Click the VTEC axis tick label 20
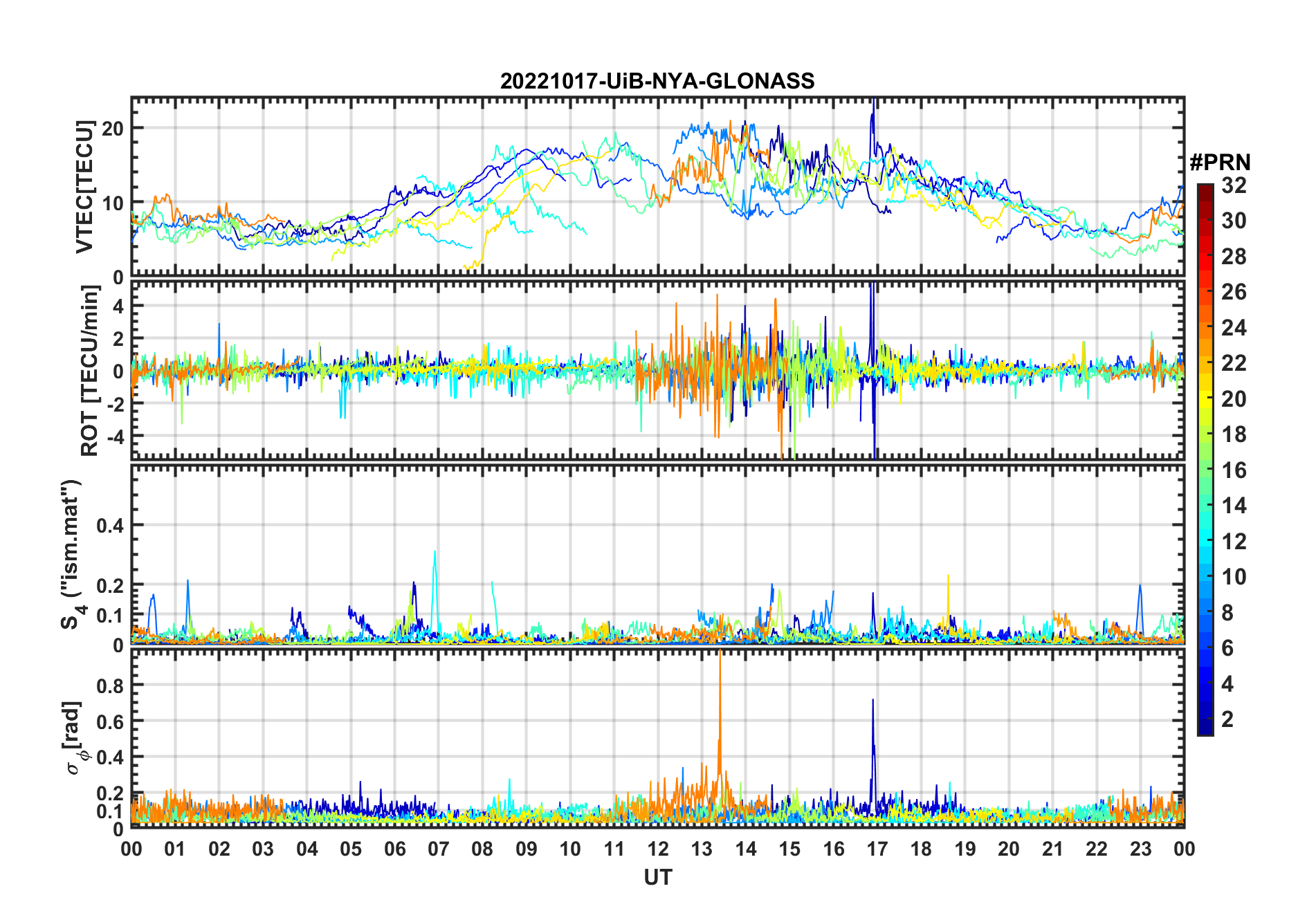The width and height of the screenshot is (1316, 920). coord(113,129)
